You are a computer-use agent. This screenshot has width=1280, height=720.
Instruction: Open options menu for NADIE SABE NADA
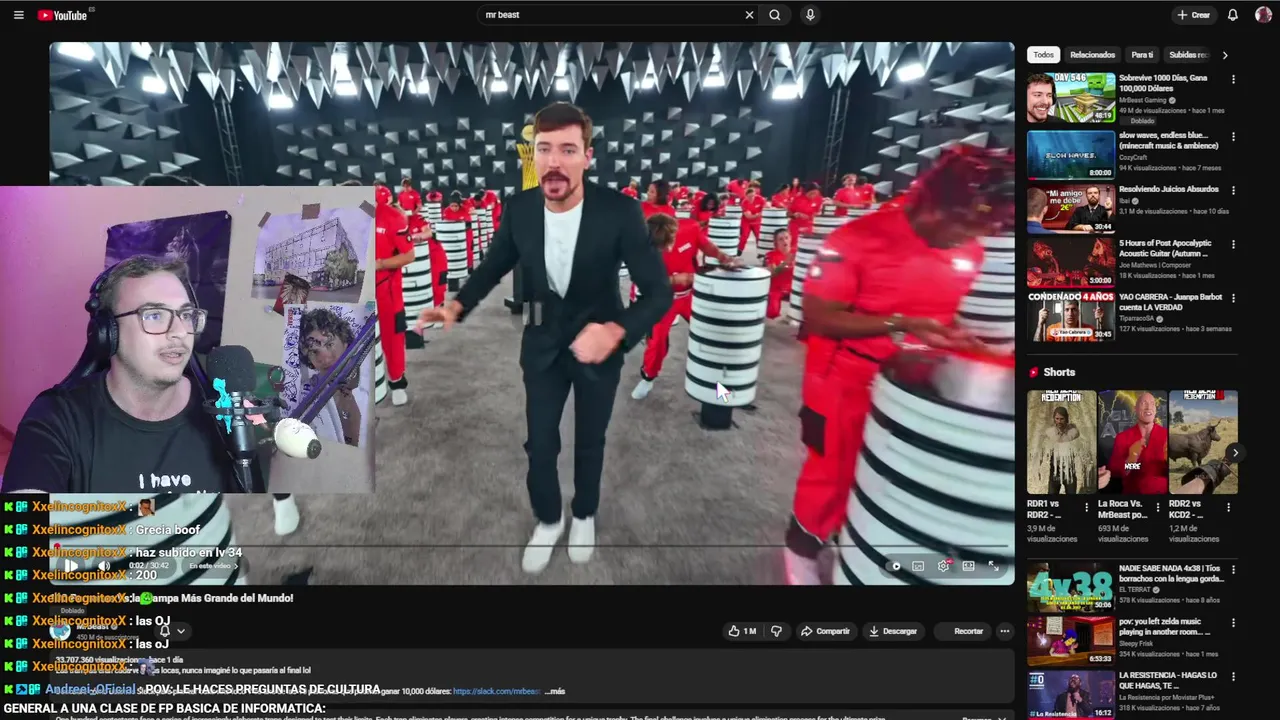coord(1233,569)
